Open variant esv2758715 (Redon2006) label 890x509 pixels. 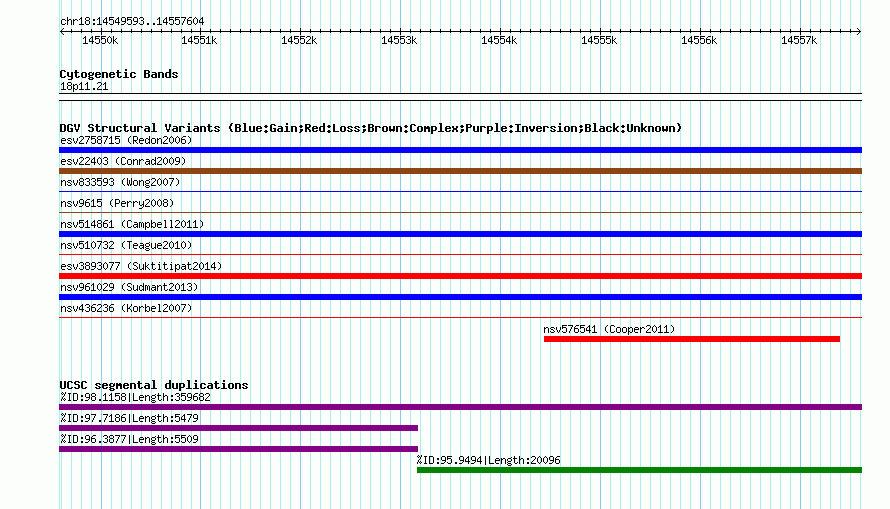point(126,140)
